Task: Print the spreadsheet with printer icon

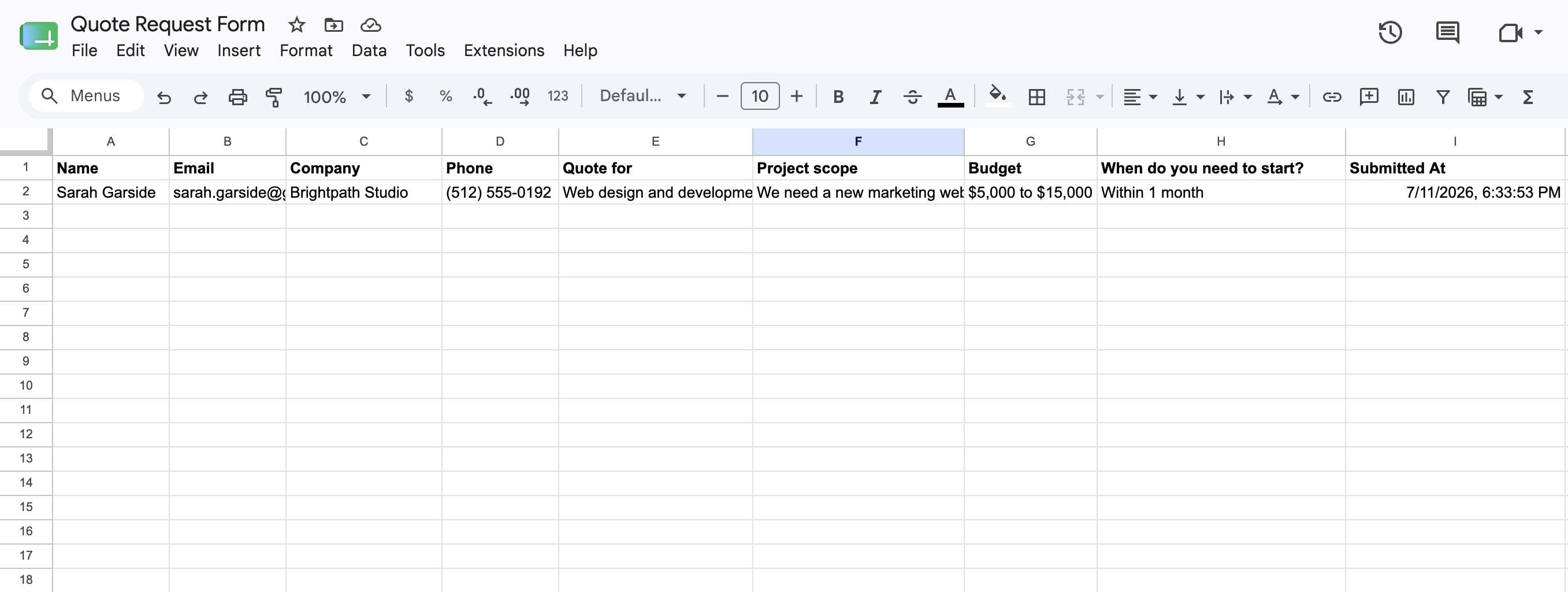Action: pyautogui.click(x=237, y=97)
